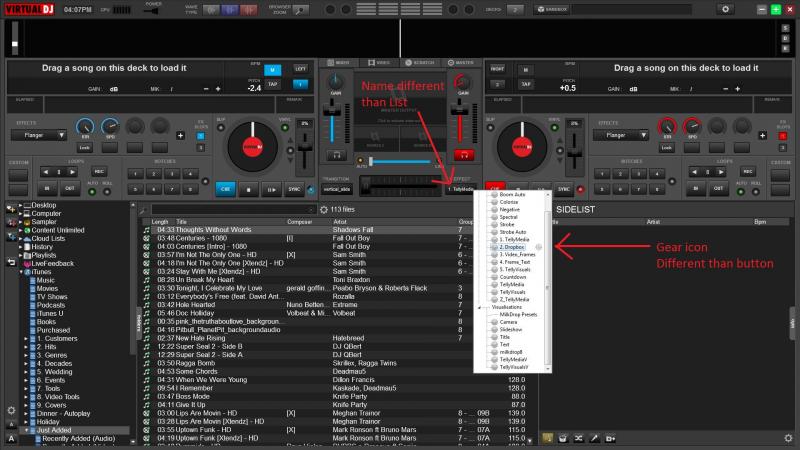The width and height of the screenshot is (800, 450).
Task: Open the settings gear in the top bar
Action: 725,9
